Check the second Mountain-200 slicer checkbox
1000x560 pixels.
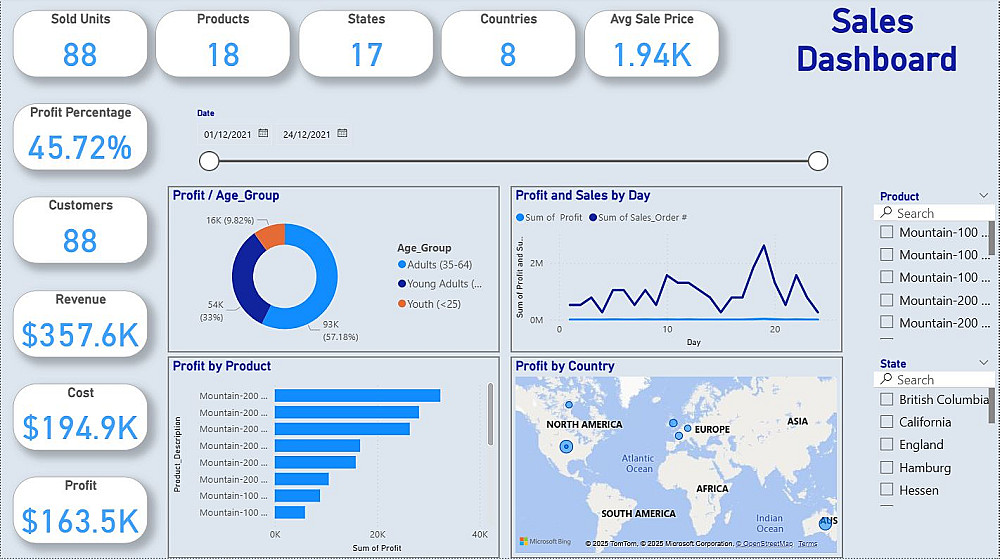pos(886,322)
